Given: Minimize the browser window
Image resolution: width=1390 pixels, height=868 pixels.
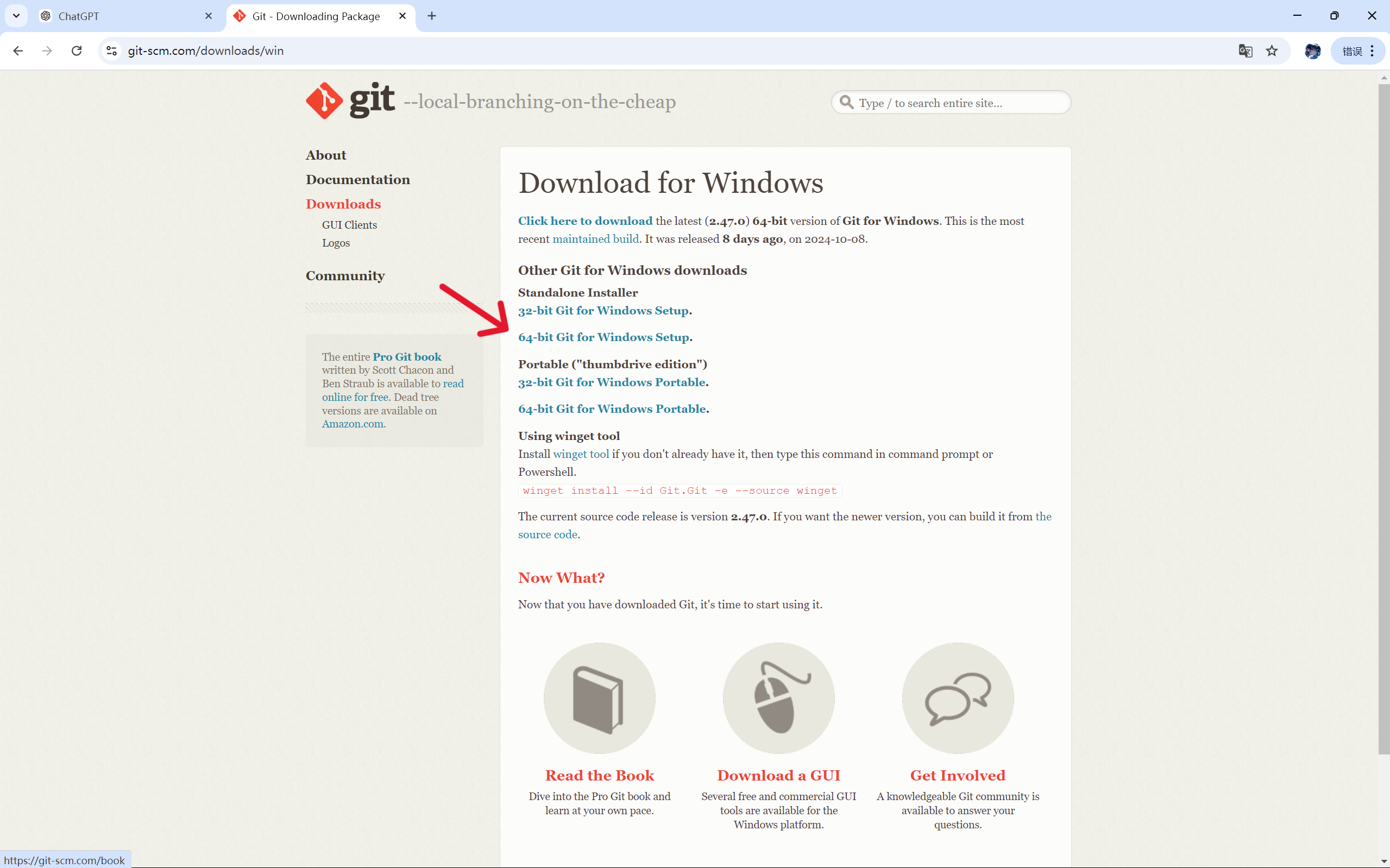Looking at the screenshot, I should [x=1297, y=16].
